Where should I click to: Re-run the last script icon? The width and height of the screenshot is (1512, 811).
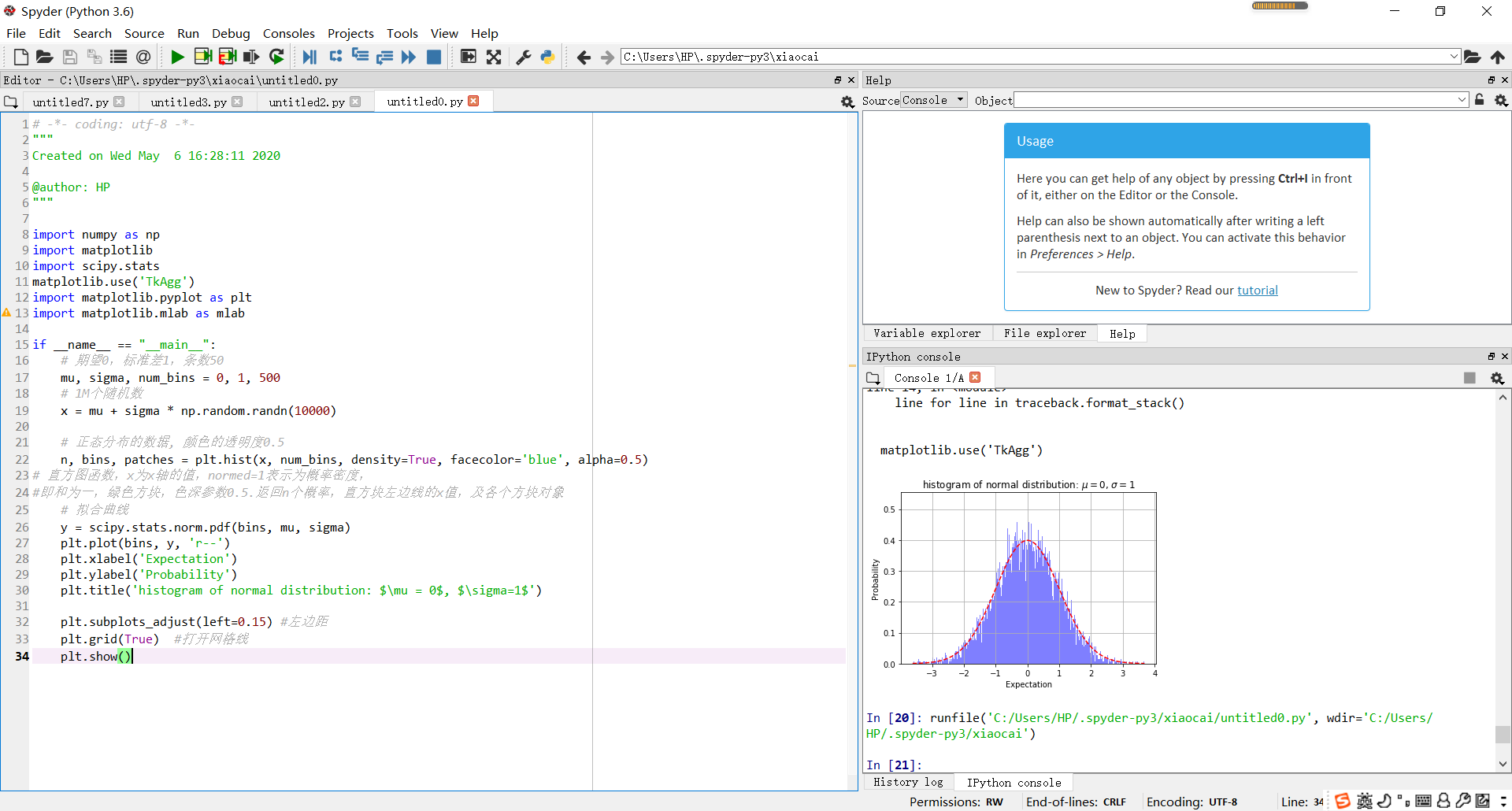pyautogui.click(x=276, y=57)
